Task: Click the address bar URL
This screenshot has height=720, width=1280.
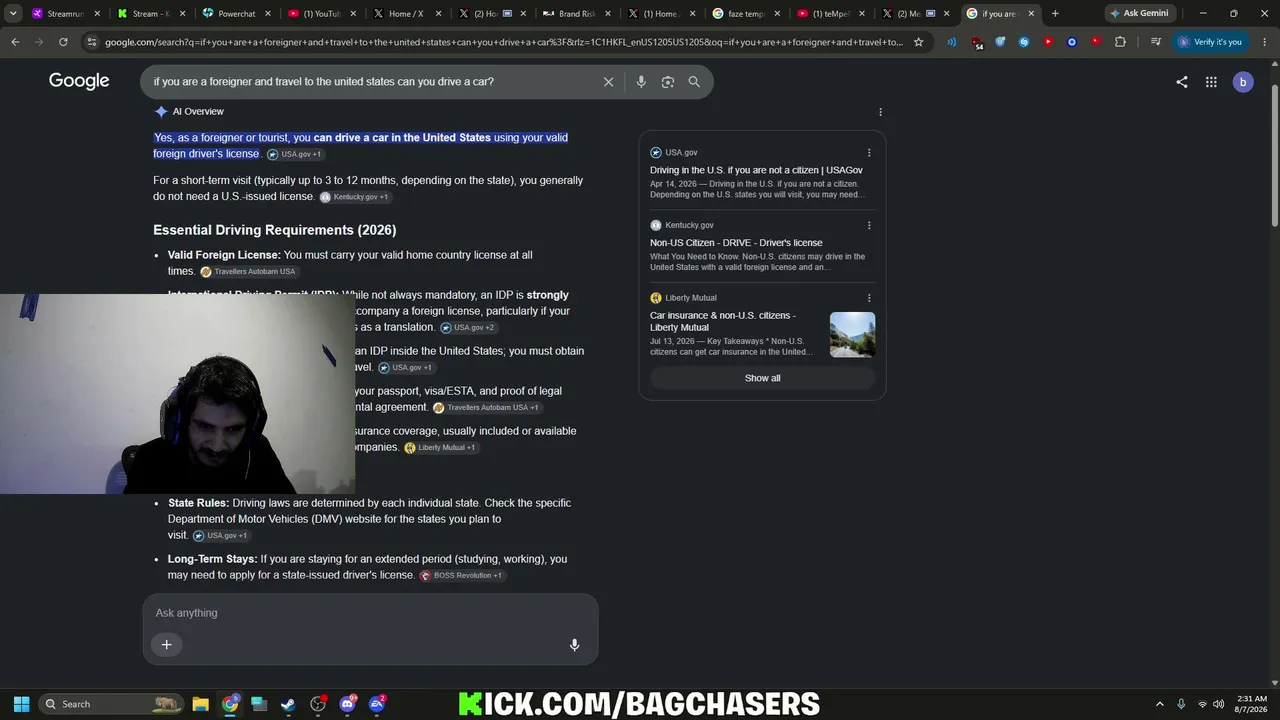Action: tap(504, 42)
